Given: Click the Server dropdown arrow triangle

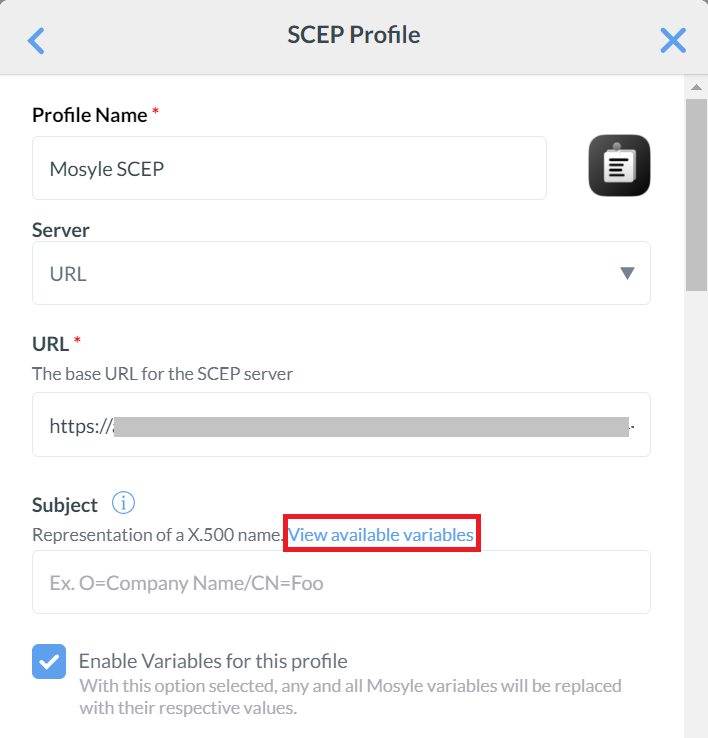Looking at the screenshot, I should click(x=627, y=273).
